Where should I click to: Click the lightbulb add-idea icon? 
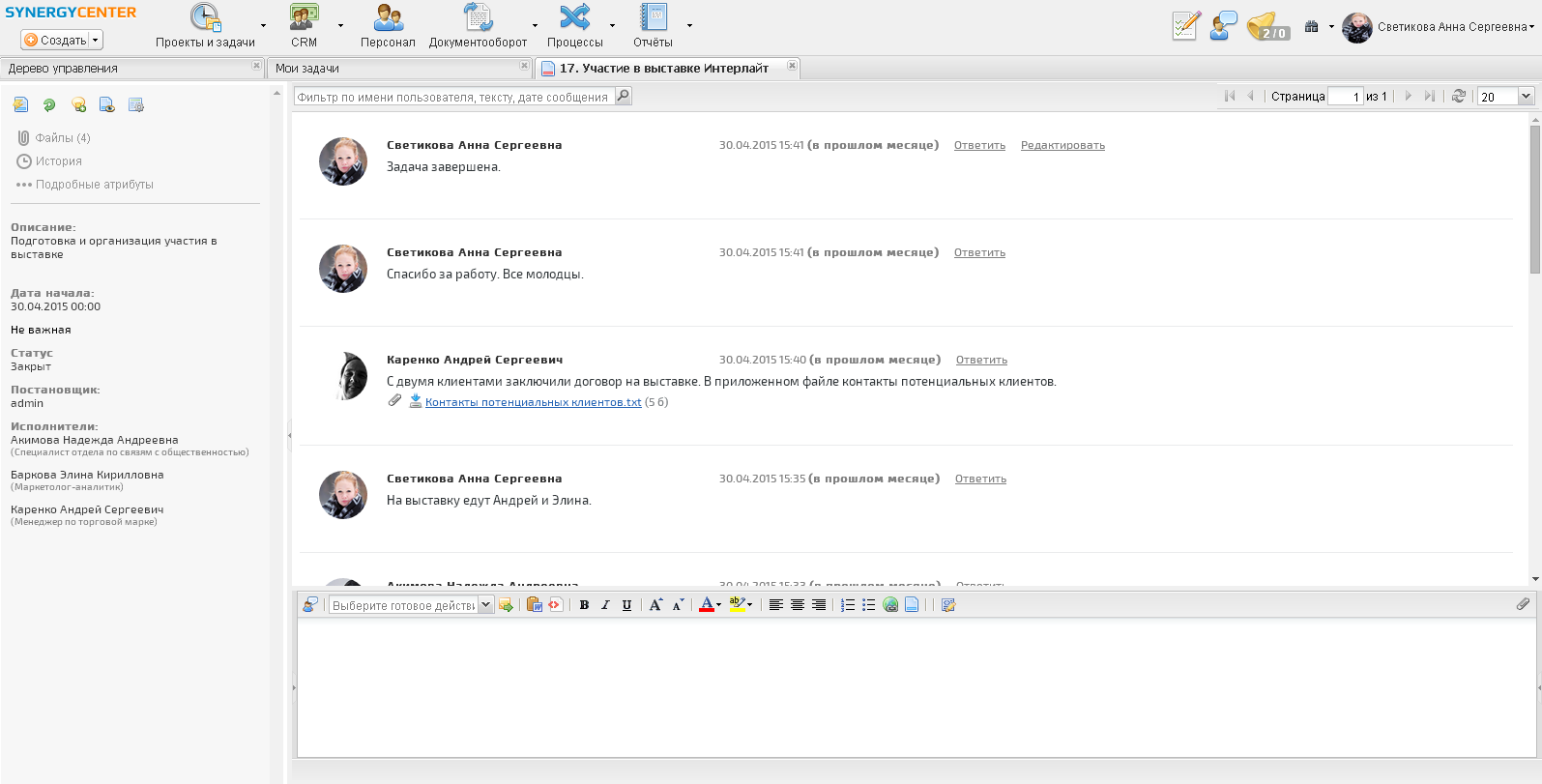[x=78, y=105]
